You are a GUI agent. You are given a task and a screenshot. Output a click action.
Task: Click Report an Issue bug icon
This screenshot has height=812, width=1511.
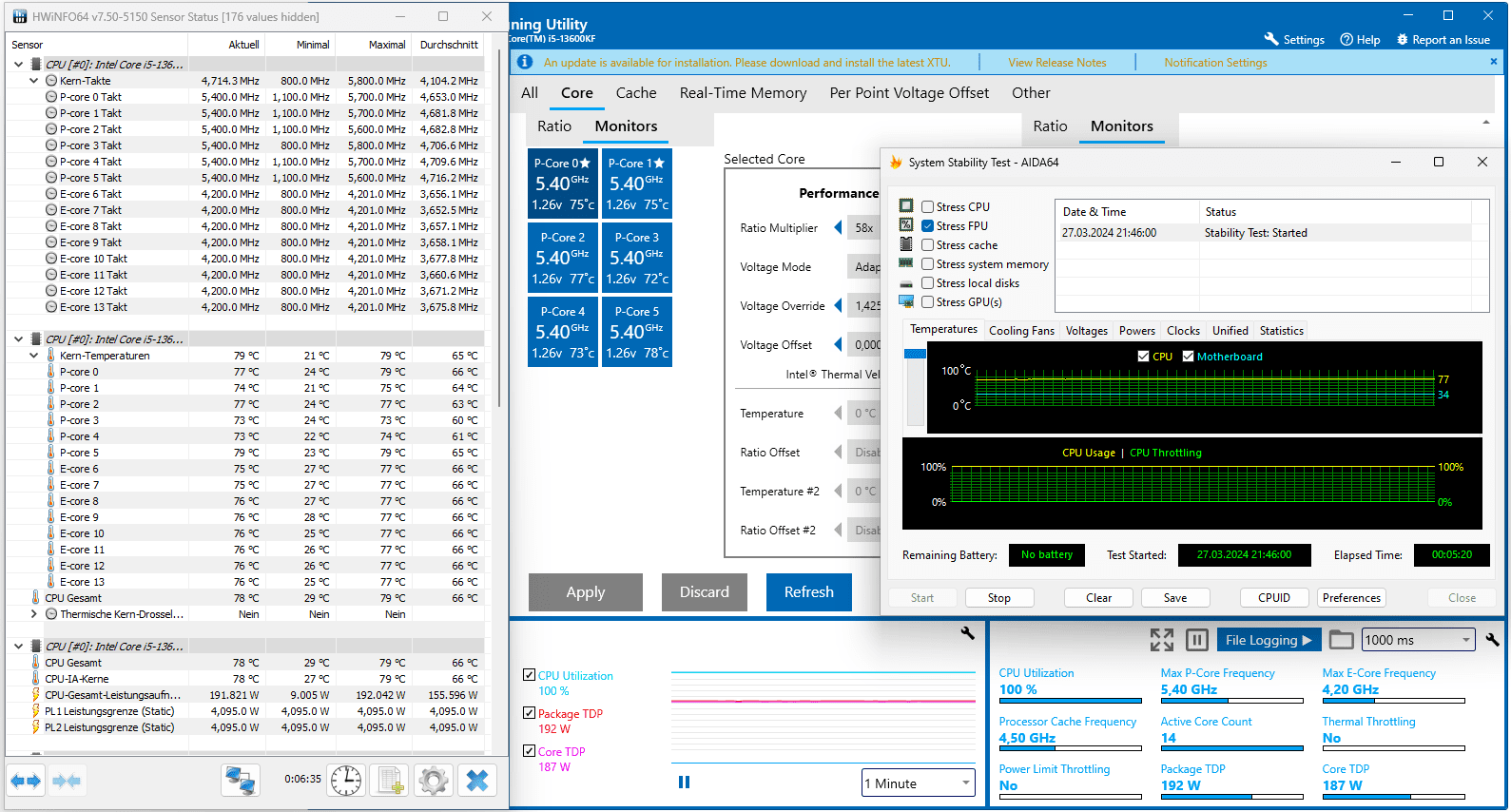point(1402,39)
